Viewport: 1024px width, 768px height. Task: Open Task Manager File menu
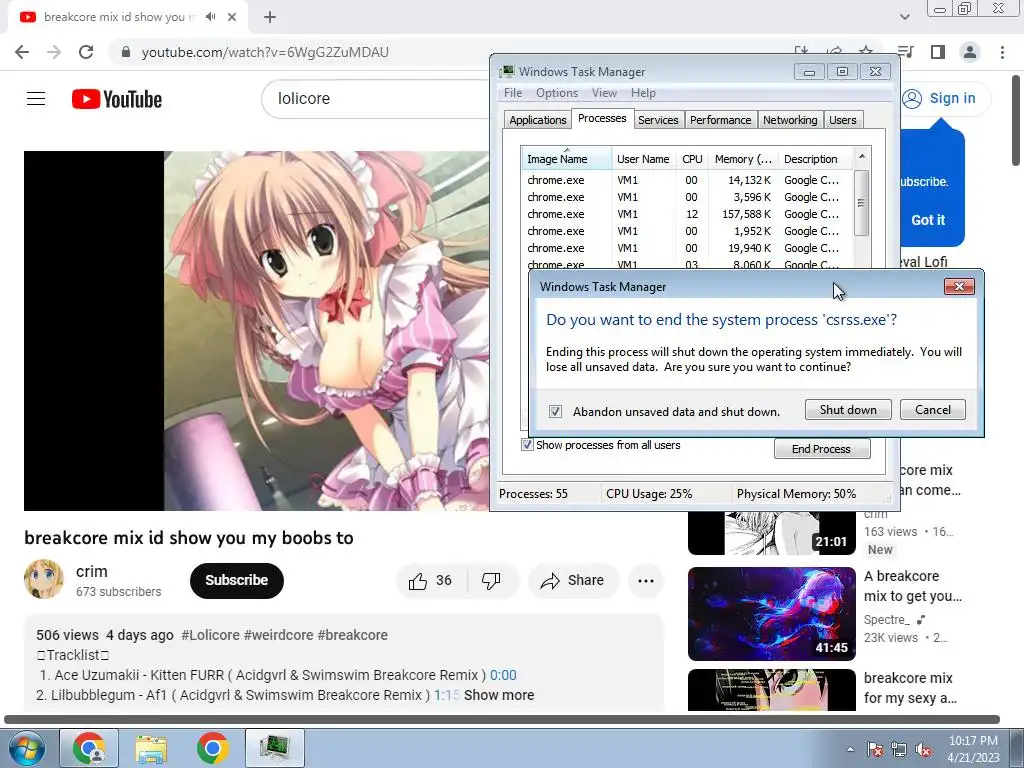pos(513,93)
